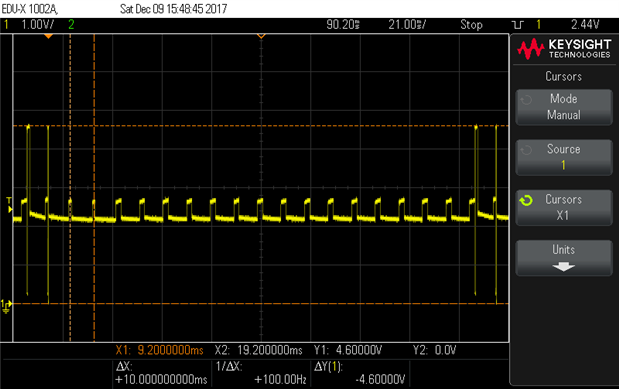Open the Cursors Mode Manual softkey
Image resolution: width=619 pixels, height=389 pixels.
[564, 107]
